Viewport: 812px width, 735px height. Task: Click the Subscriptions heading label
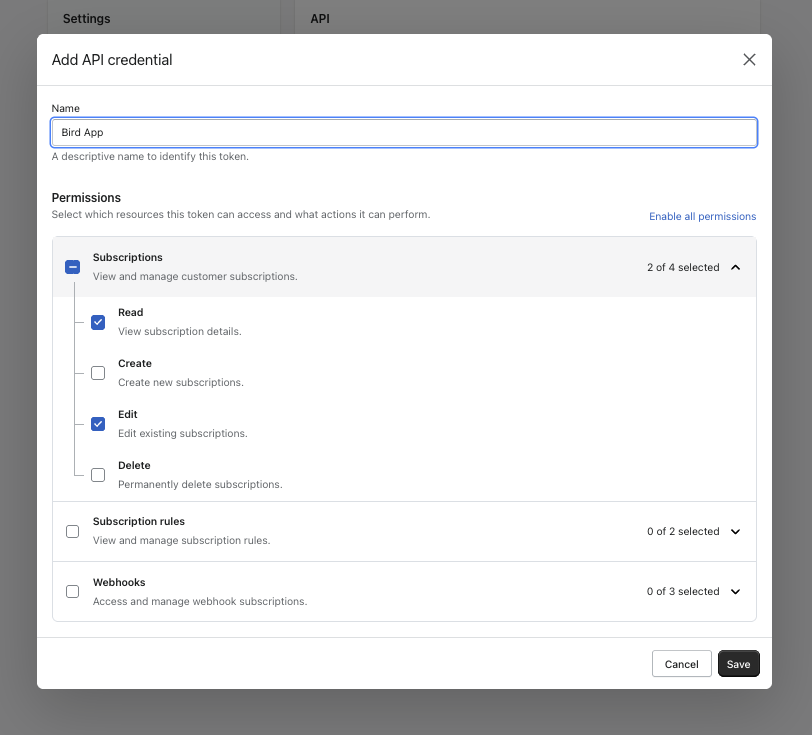(x=127, y=257)
